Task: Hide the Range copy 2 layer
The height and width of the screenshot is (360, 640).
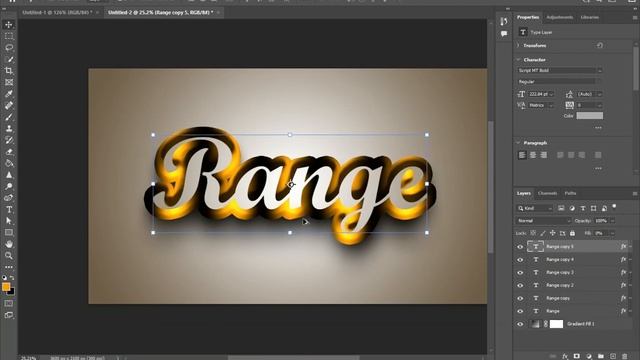Action: pyautogui.click(x=520, y=285)
